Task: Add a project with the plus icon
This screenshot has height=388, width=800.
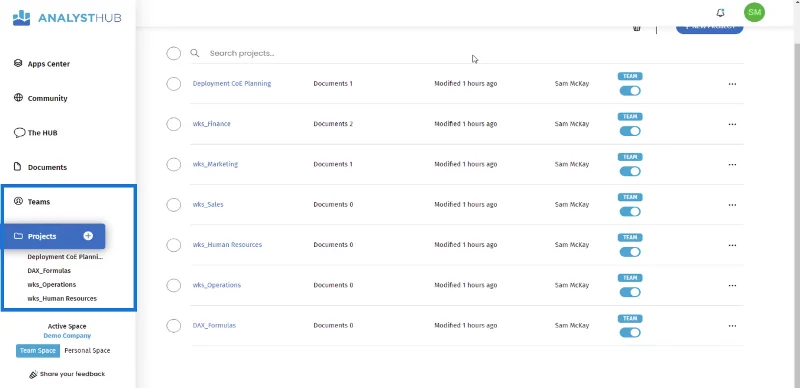Action: point(88,236)
